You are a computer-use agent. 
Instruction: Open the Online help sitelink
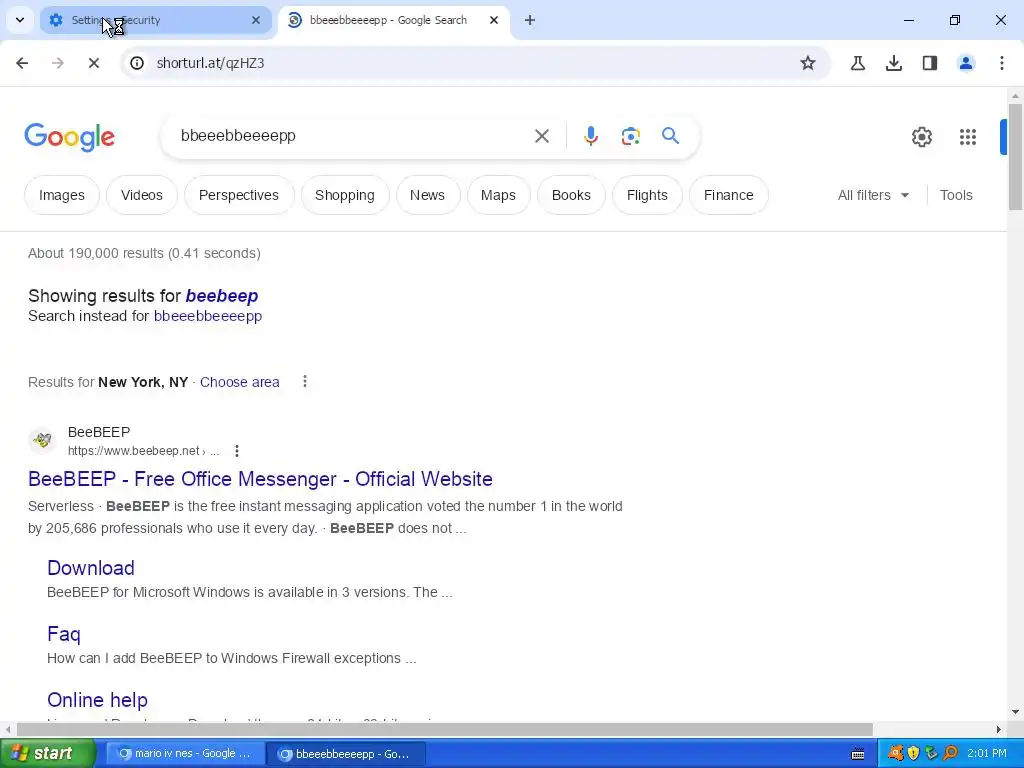[97, 699]
